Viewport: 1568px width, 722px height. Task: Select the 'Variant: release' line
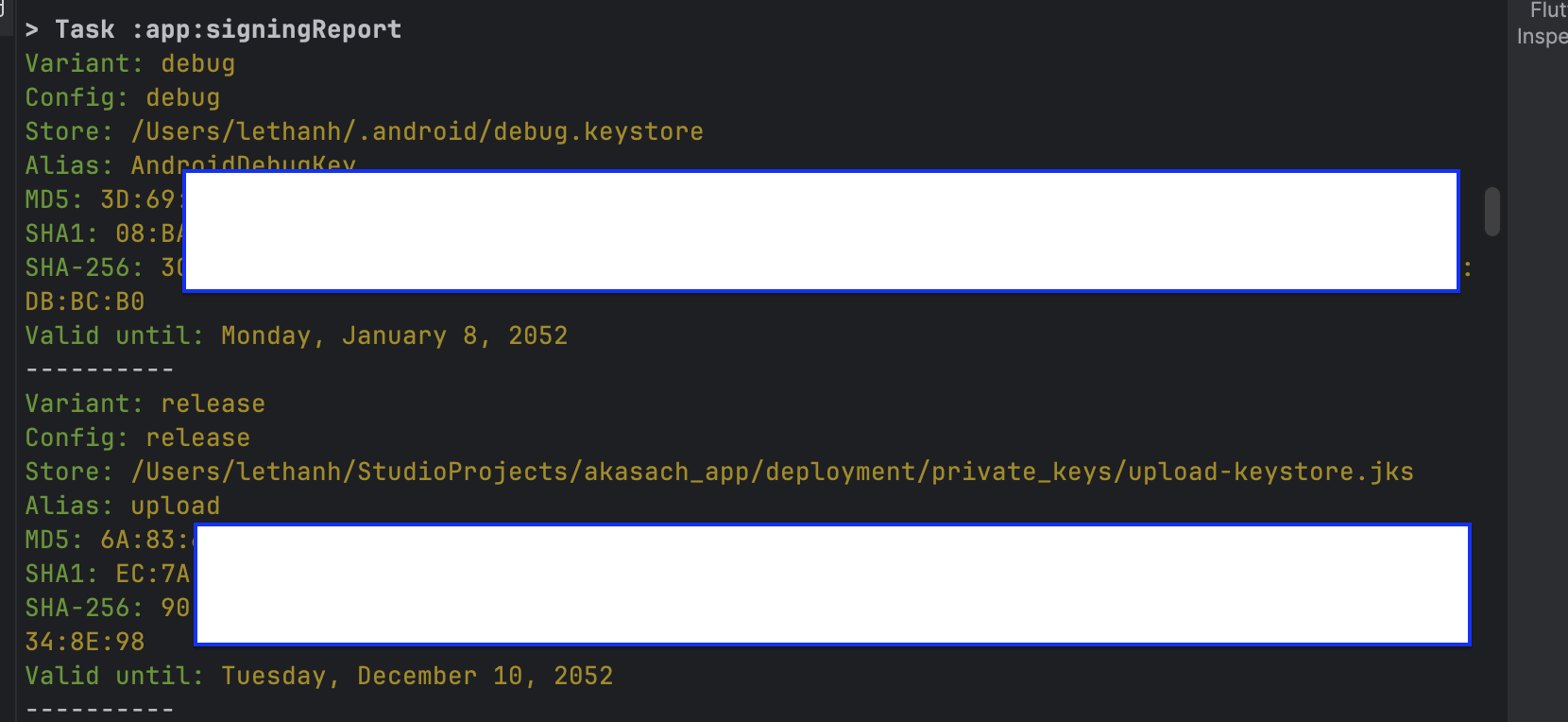pyautogui.click(x=145, y=404)
